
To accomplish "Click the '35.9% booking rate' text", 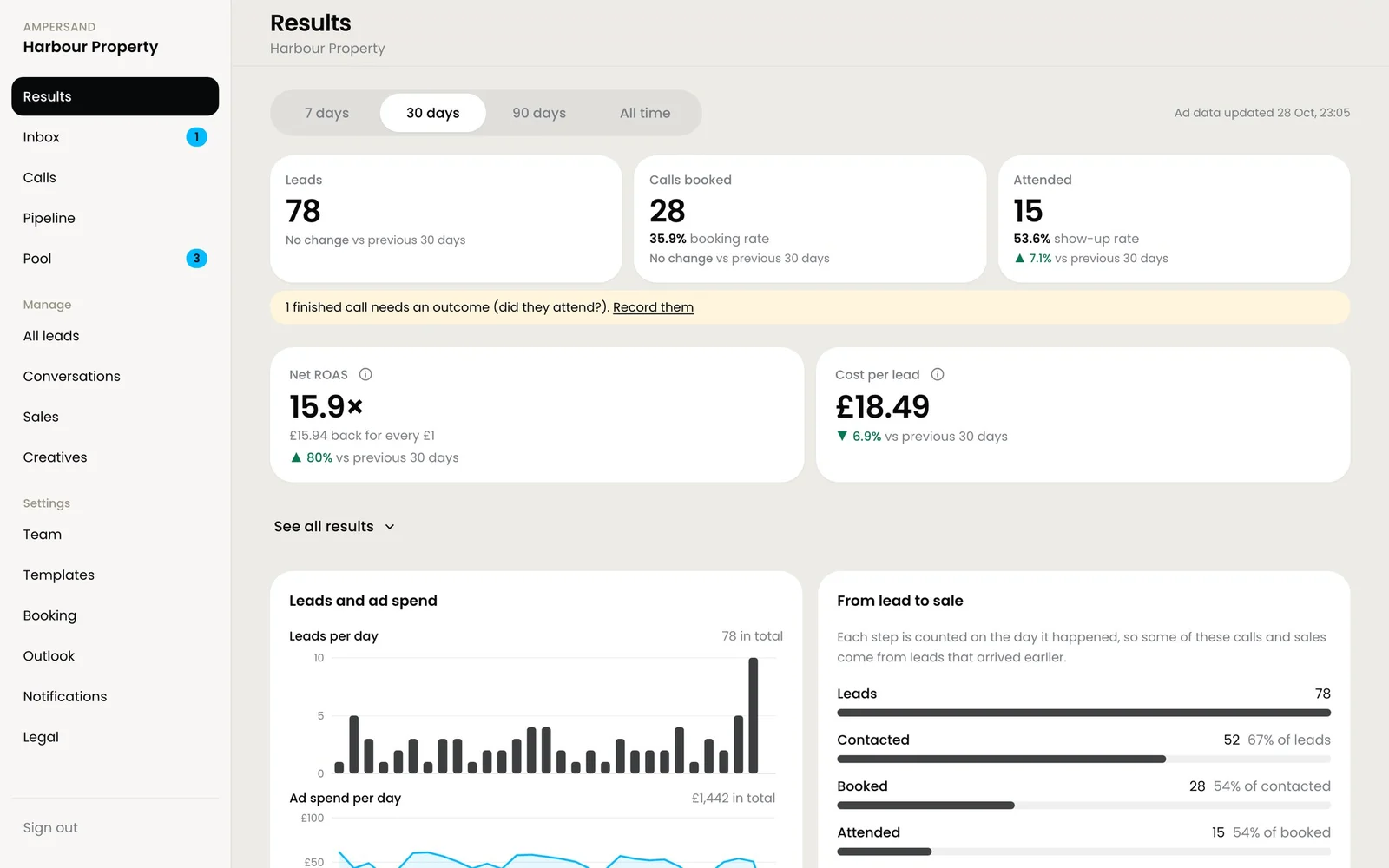I will 709,239.
